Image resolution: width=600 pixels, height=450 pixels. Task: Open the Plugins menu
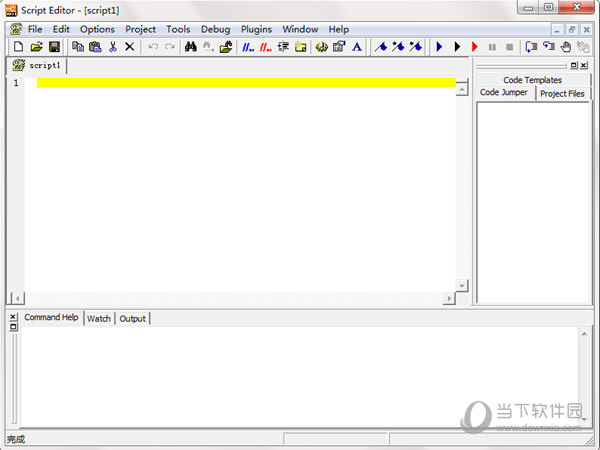click(256, 29)
